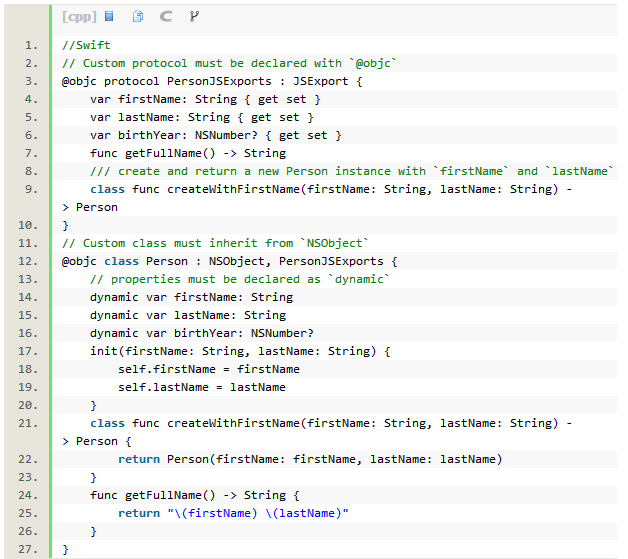628x559 pixels.
Task: Click the copy code icon
Action: [137, 16]
